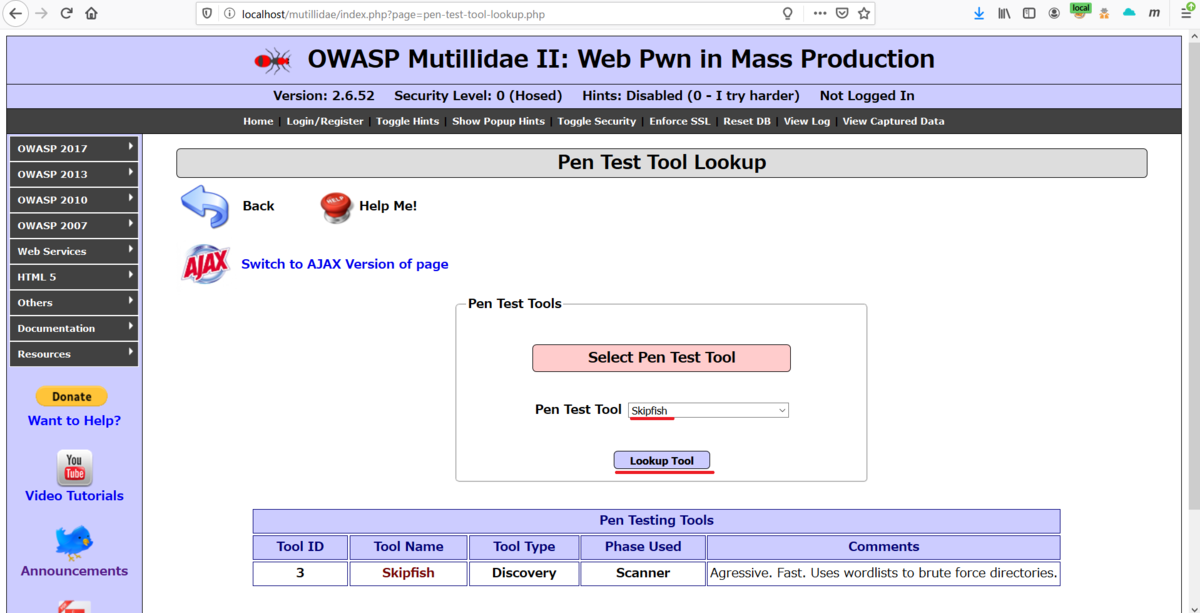1200x613 pixels.
Task: Open the Library icon
Action: (1004, 14)
